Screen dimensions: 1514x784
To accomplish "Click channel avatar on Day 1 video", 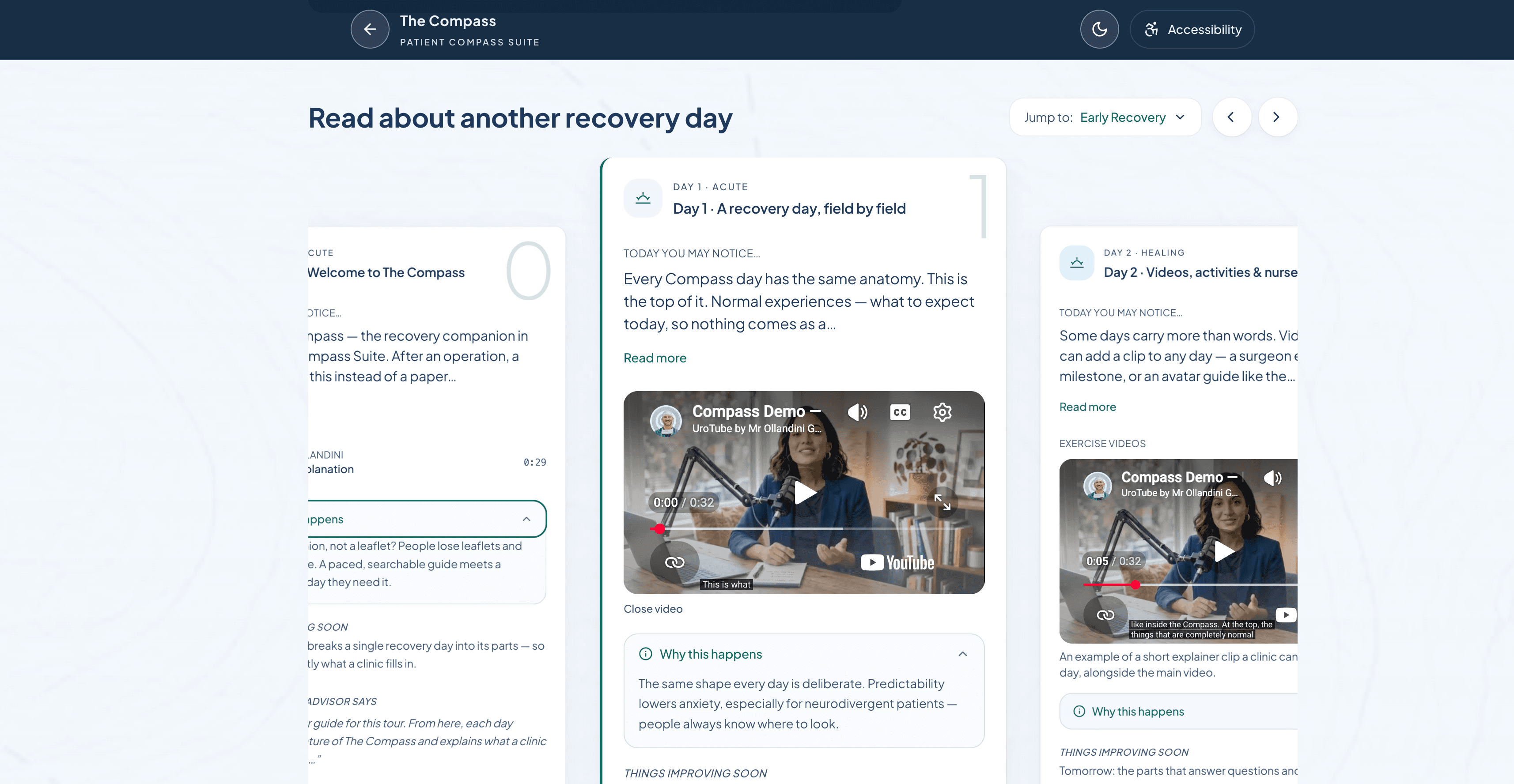I will tap(666, 421).
